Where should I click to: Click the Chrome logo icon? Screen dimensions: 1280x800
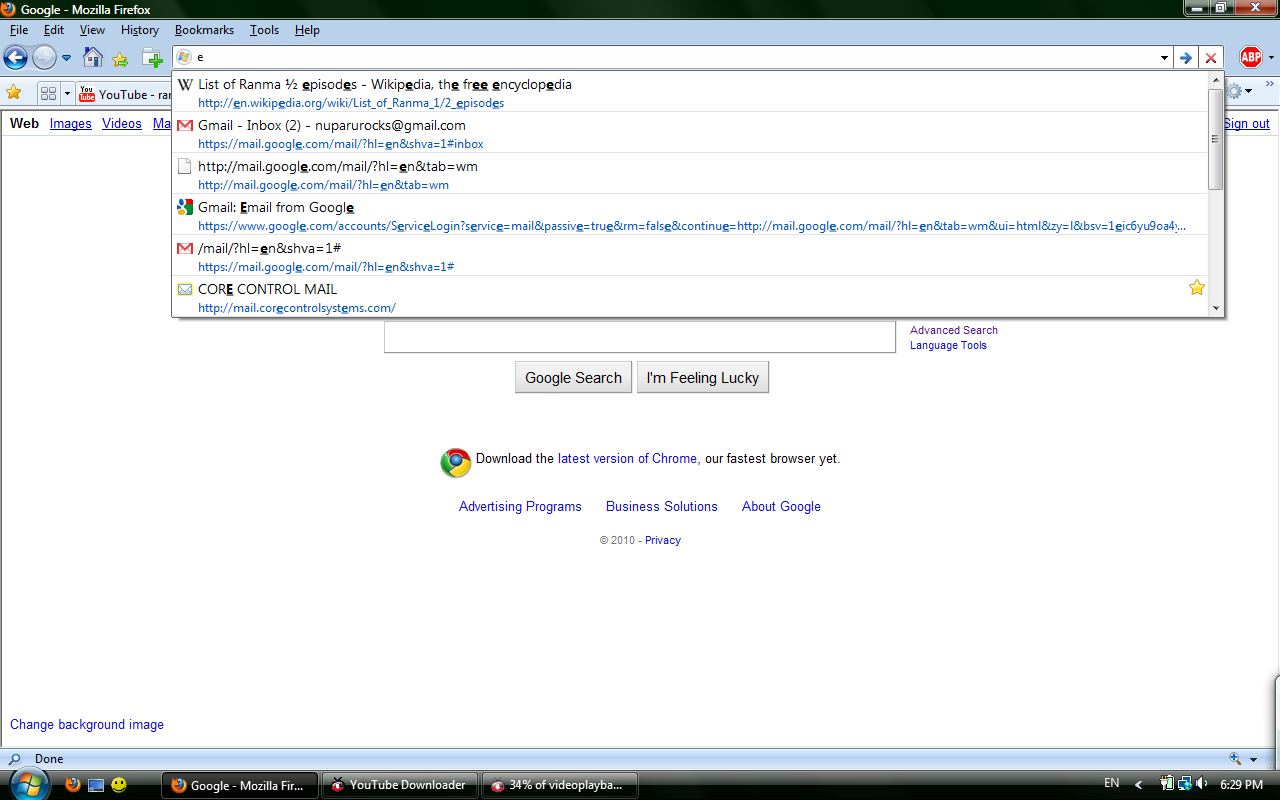pos(456,461)
